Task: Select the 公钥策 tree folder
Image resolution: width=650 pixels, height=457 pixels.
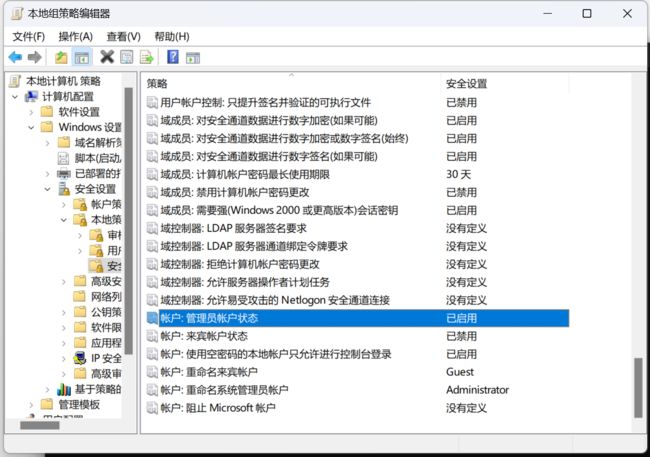Action: [x=106, y=312]
